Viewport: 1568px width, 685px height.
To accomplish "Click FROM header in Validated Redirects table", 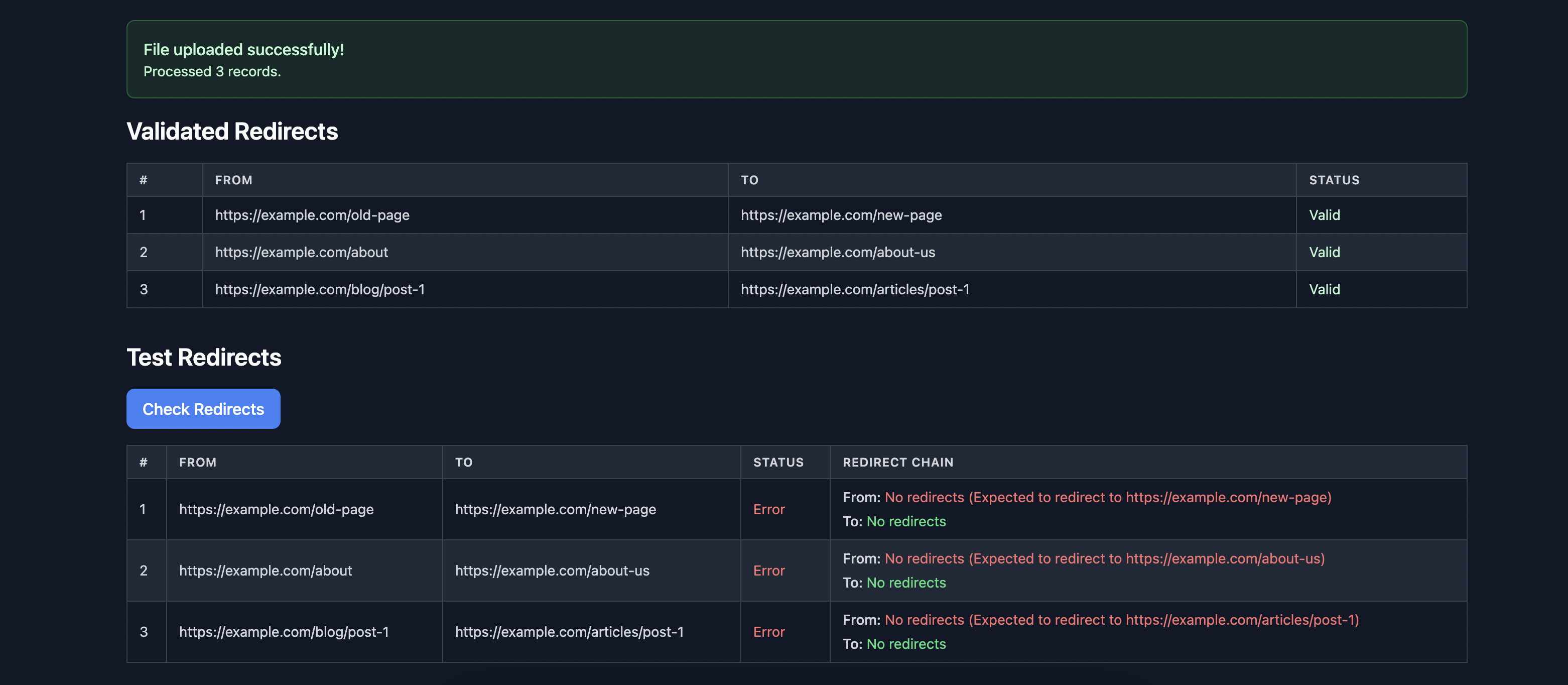I will (x=233, y=180).
